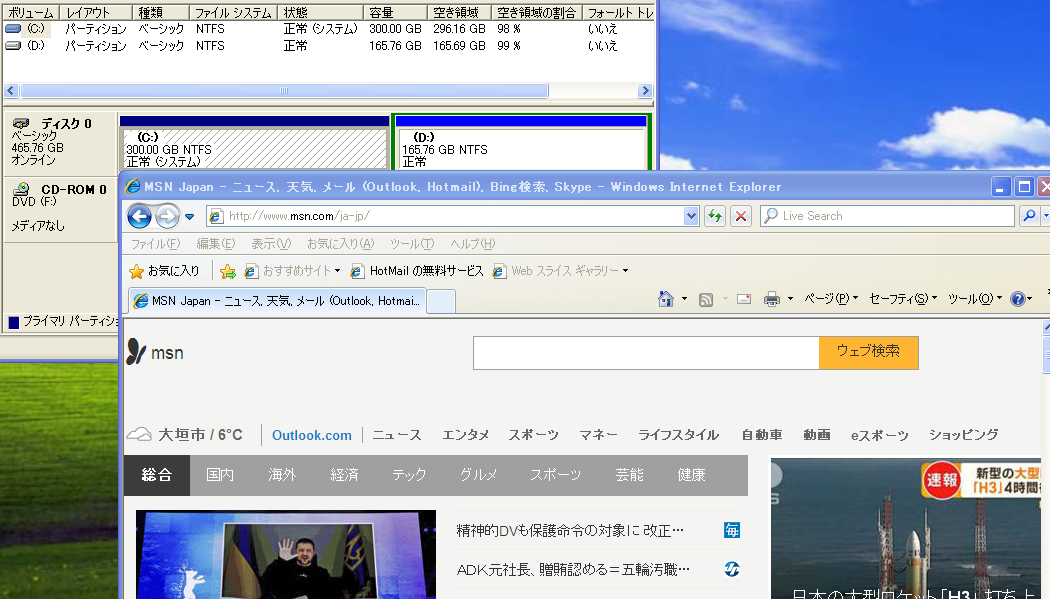Click the ショッピング navigation link
The image size is (1050, 599).
coord(963,435)
